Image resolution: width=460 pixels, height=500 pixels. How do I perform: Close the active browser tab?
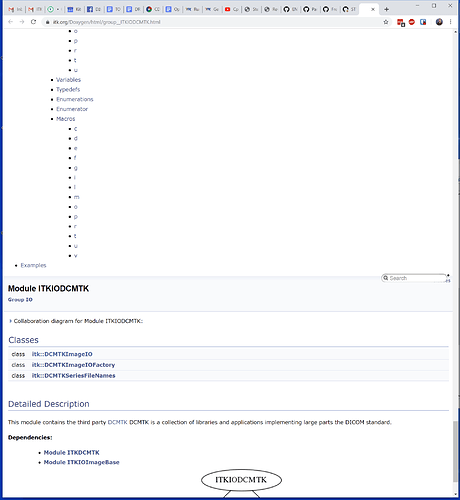pyautogui.click(x=373, y=9)
